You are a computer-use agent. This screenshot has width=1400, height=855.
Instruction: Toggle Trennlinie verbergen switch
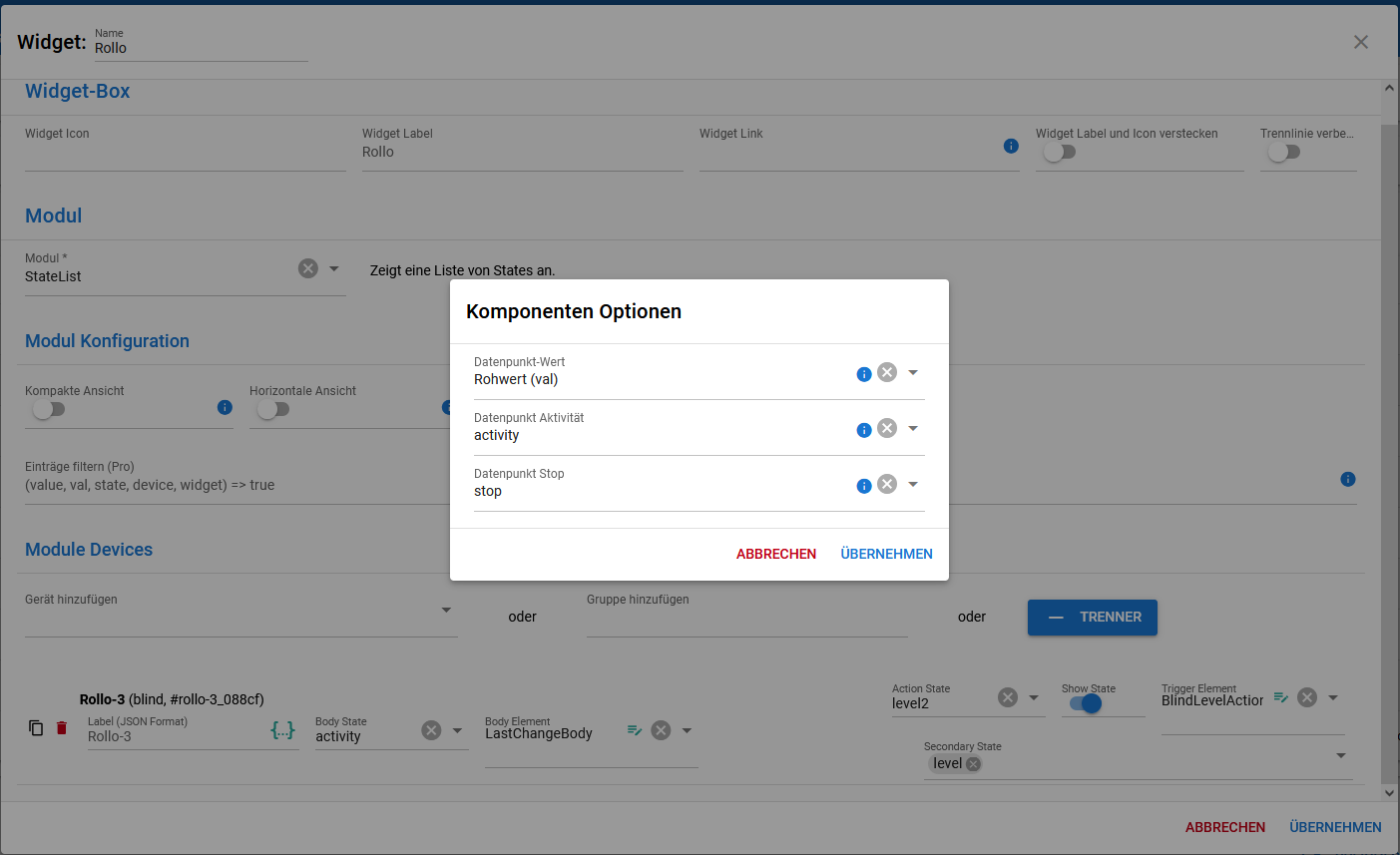(1284, 152)
